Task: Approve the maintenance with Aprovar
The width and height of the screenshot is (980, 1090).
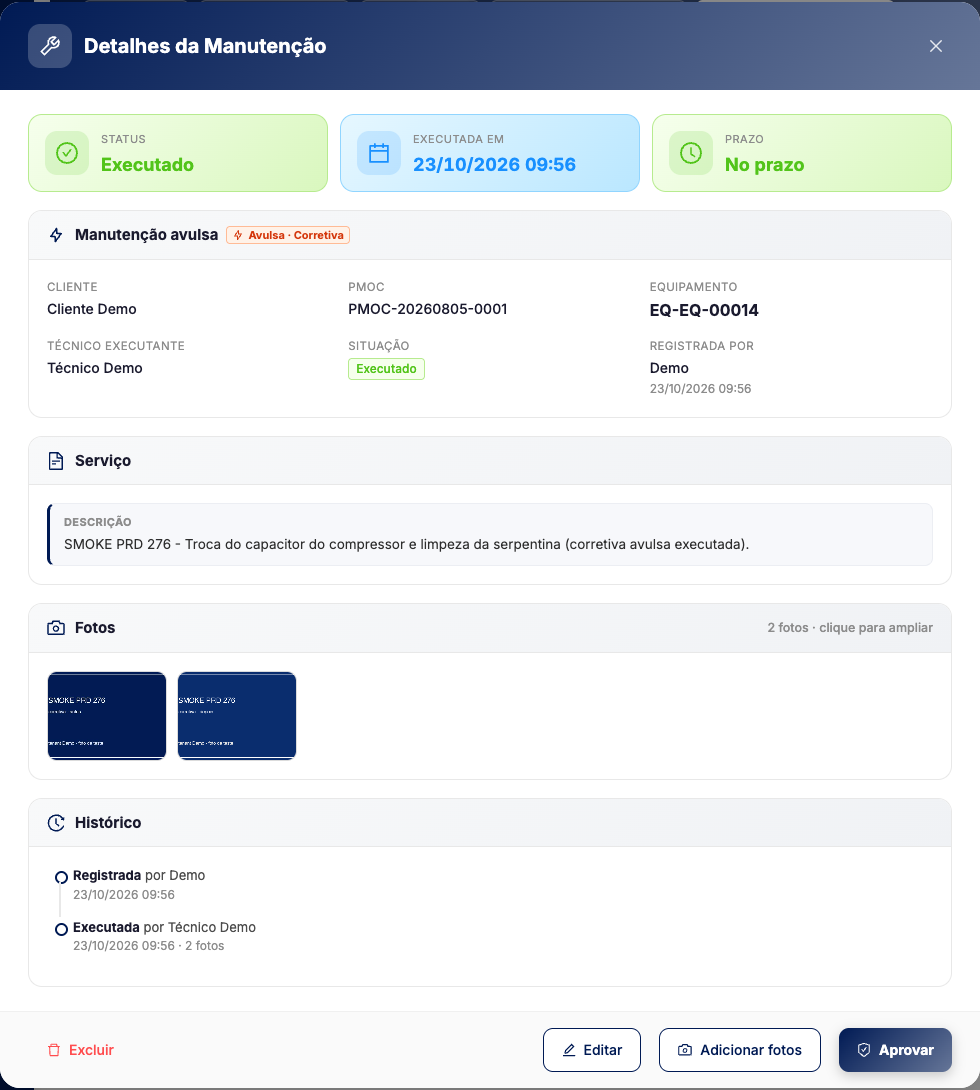Action: (x=895, y=1050)
